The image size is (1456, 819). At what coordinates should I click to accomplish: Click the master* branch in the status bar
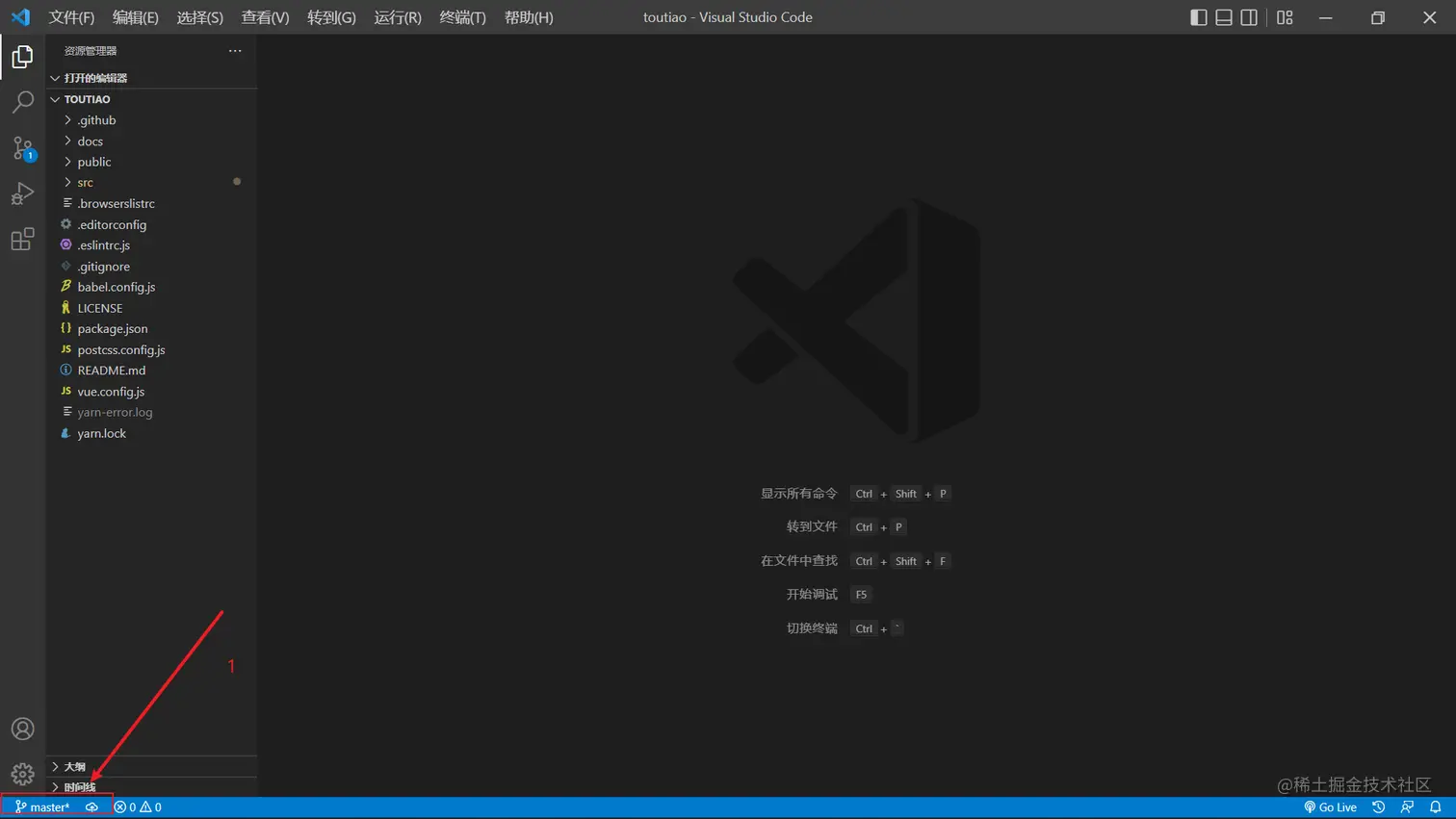(42, 807)
